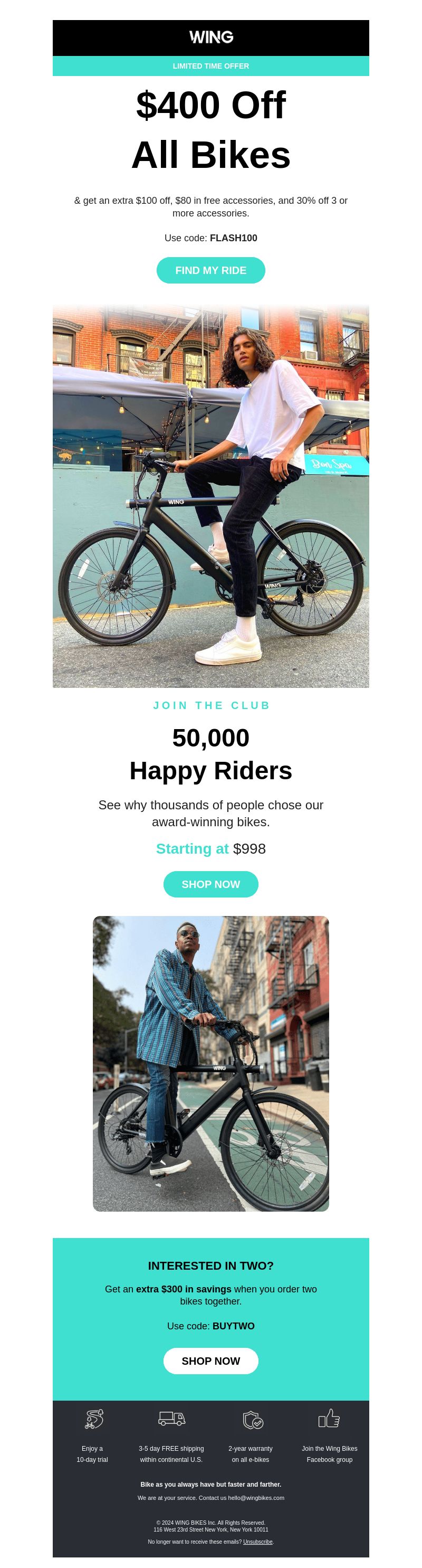Click the FLASH100 promo code text

click(234, 238)
